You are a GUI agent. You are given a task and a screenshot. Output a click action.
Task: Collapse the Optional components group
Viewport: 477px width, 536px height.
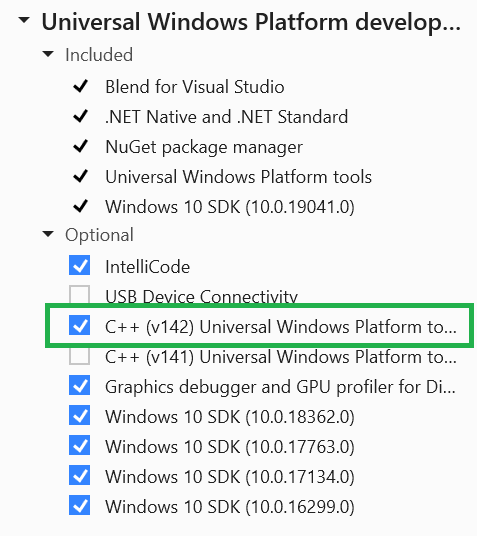coord(48,234)
